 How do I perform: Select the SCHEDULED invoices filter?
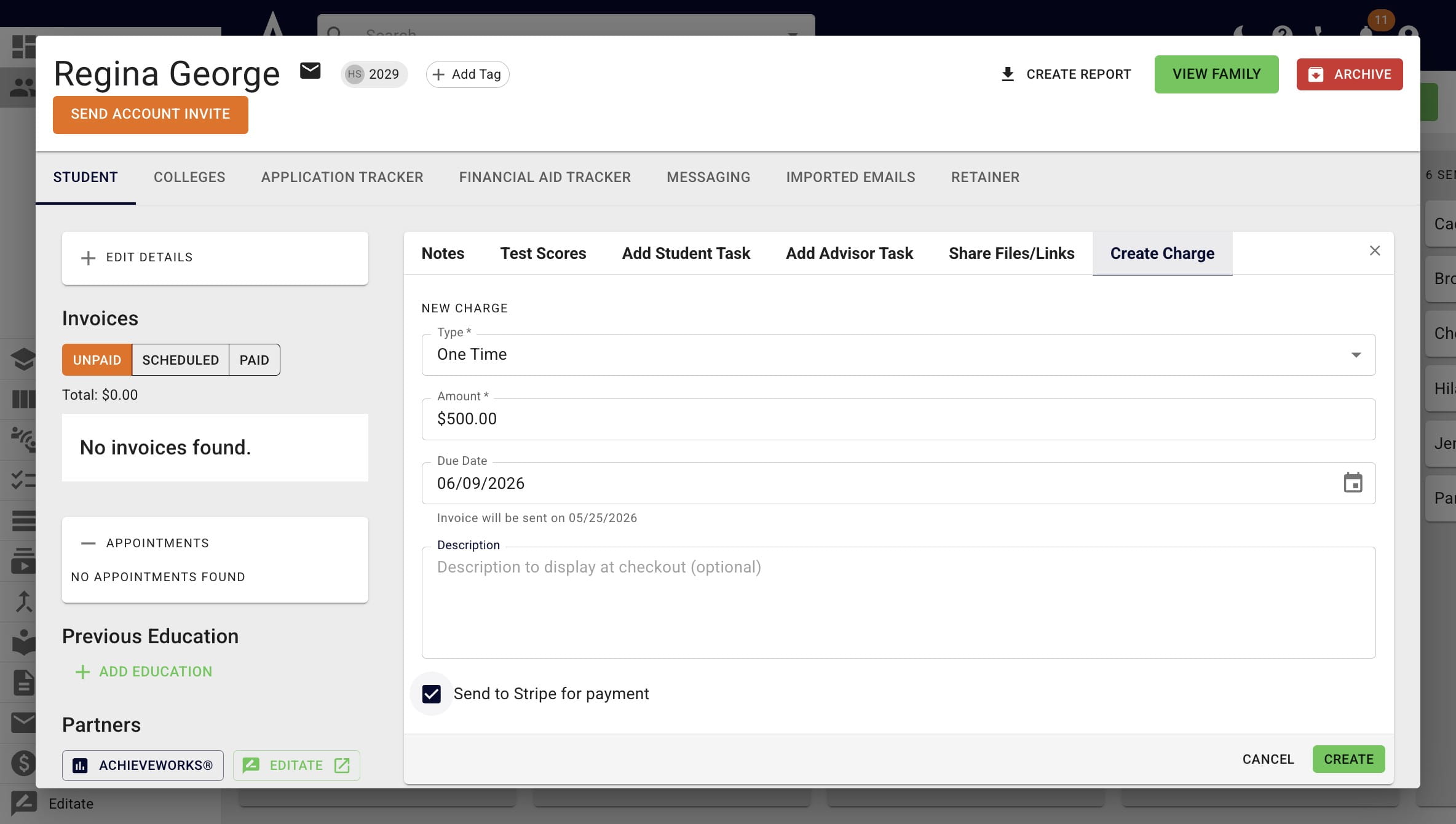pyautogui.click(x=180, y=360)
